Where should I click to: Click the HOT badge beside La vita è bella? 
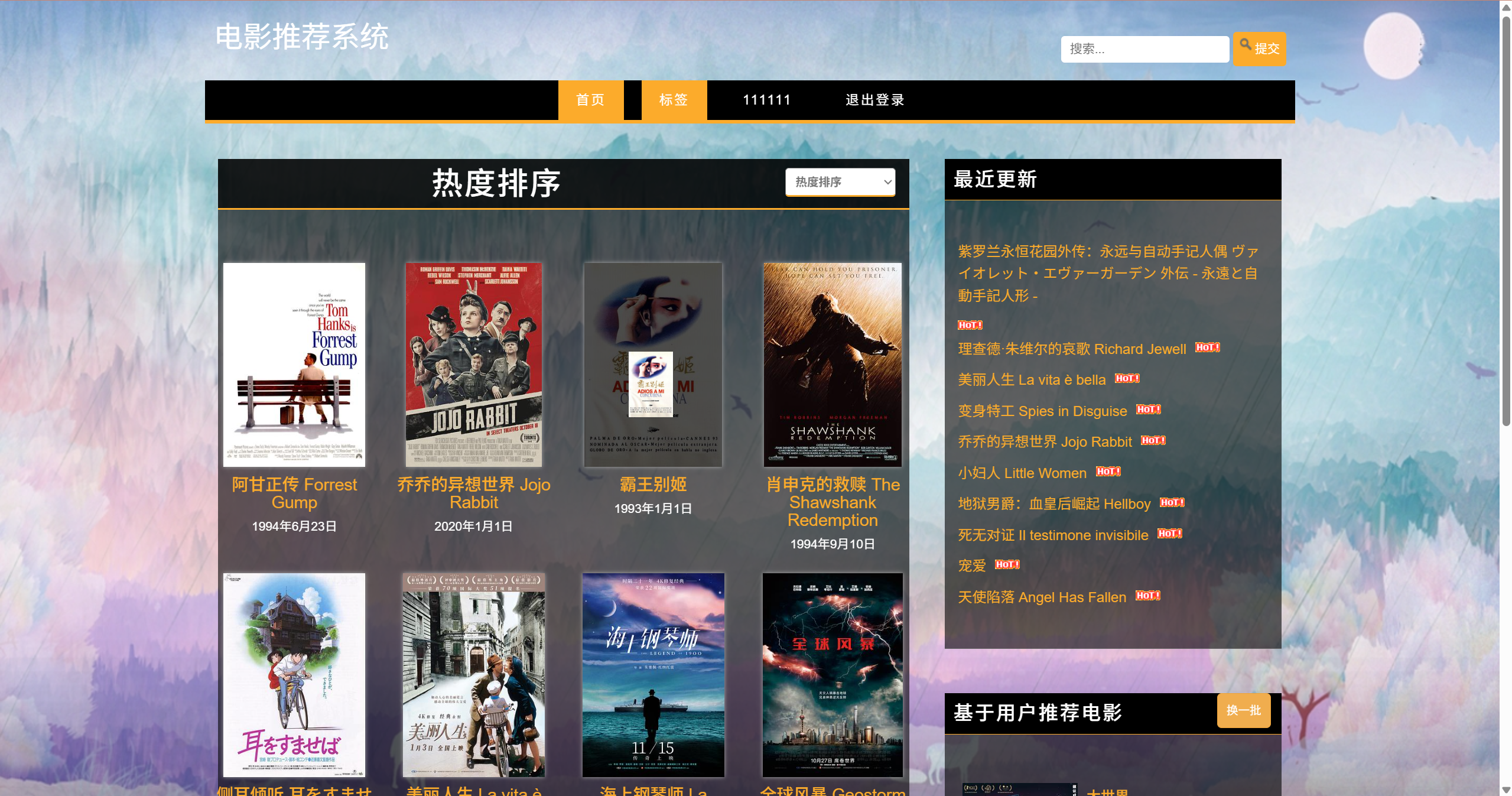pyautogui.click(x=1127, y=378)
